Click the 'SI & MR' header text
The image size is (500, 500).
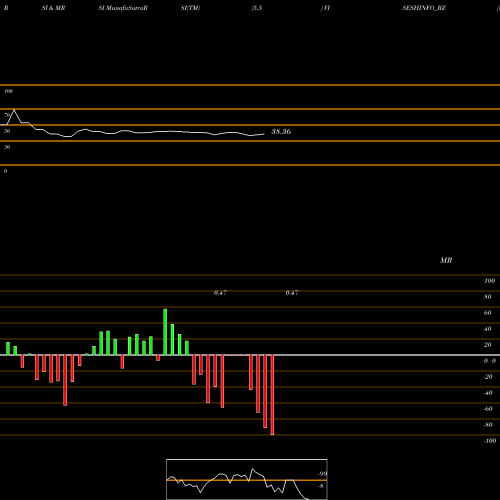click(53, 8)
